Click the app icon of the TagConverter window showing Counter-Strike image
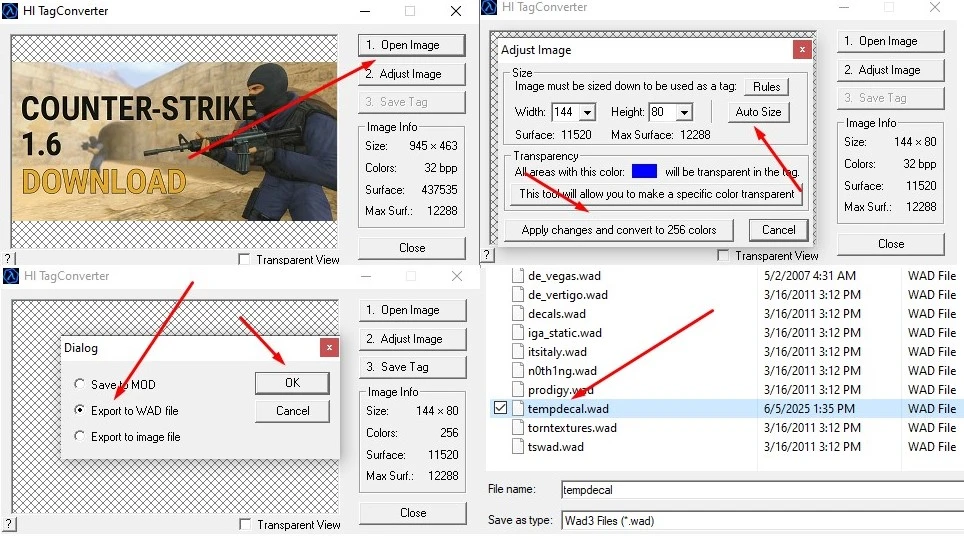Screen dimensions: 964x536 click(10, 10)
